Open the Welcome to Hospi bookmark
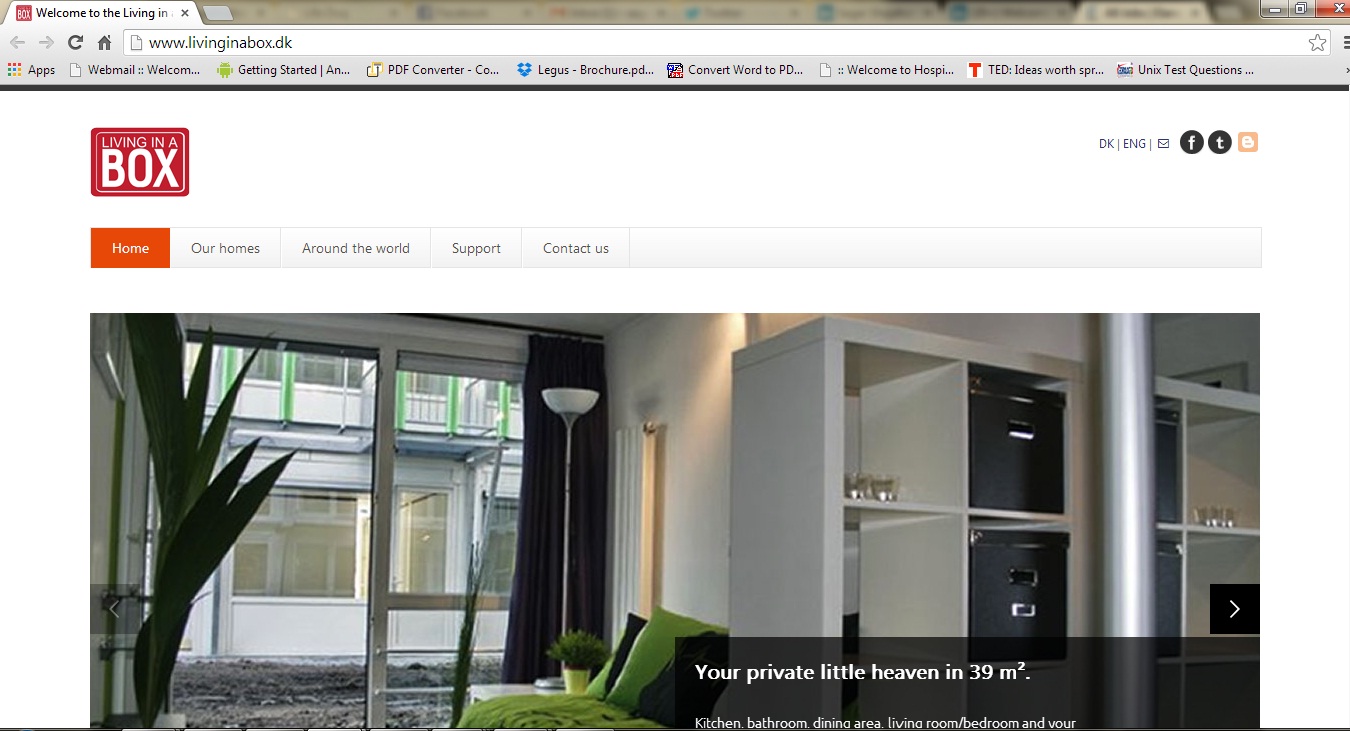The height and width of the screenshot is (731, 1350). [887, 70]
